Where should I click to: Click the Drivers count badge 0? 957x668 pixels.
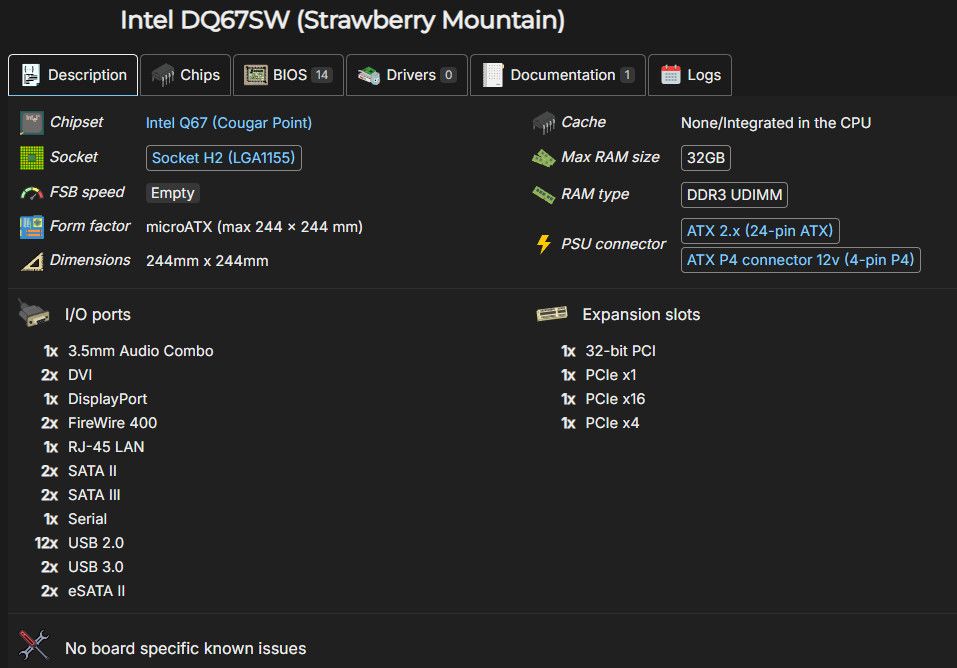pos(449,75)
